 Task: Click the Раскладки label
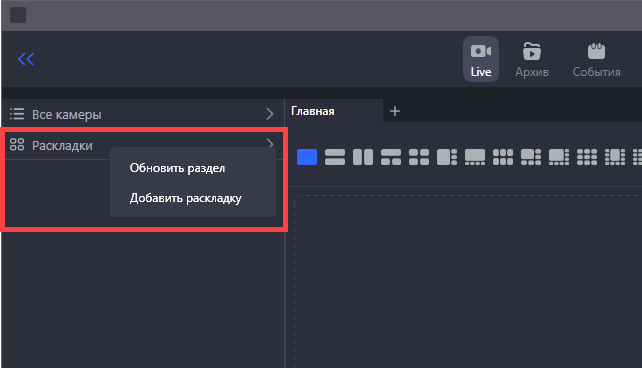click(x=62, y=145)
